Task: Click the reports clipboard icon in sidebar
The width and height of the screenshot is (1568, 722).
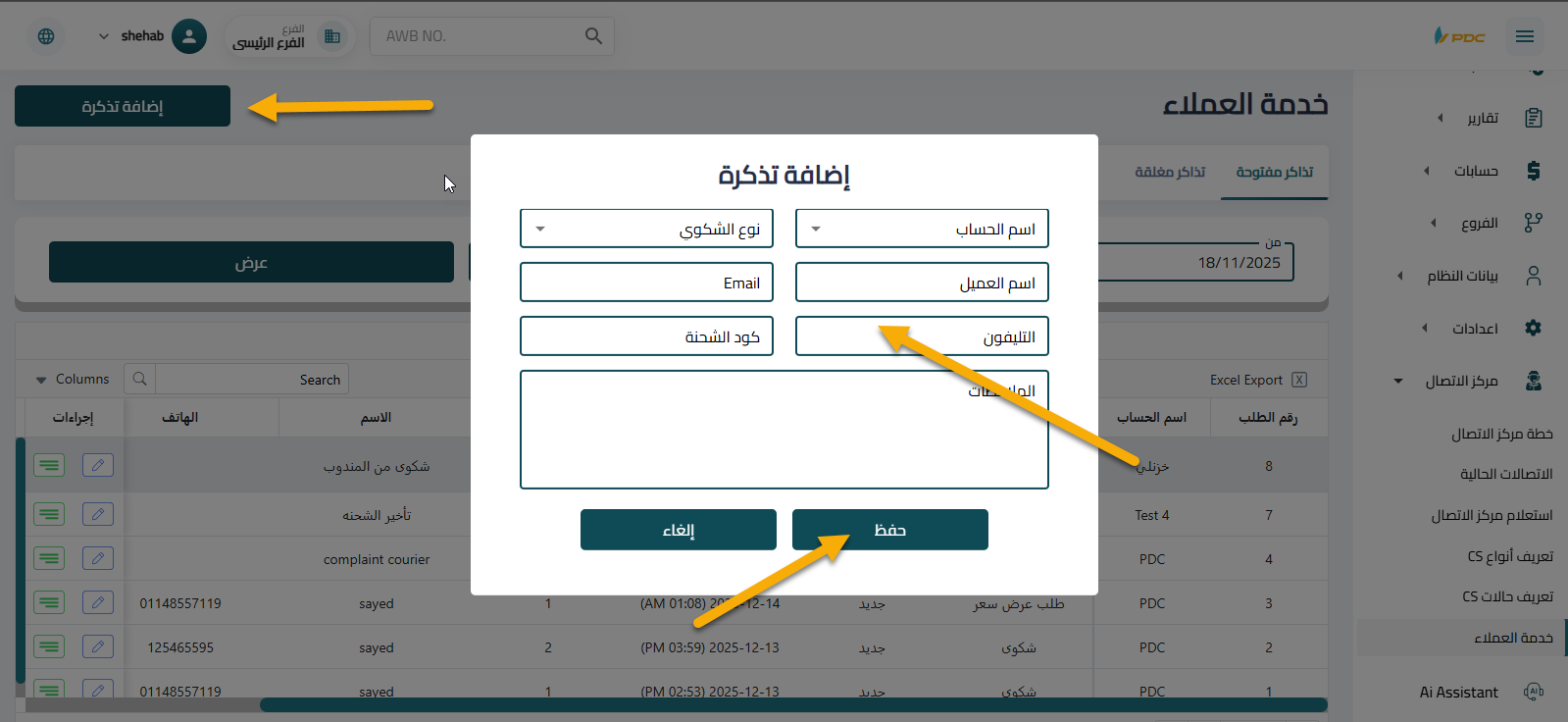Action: coord(1534,118)
